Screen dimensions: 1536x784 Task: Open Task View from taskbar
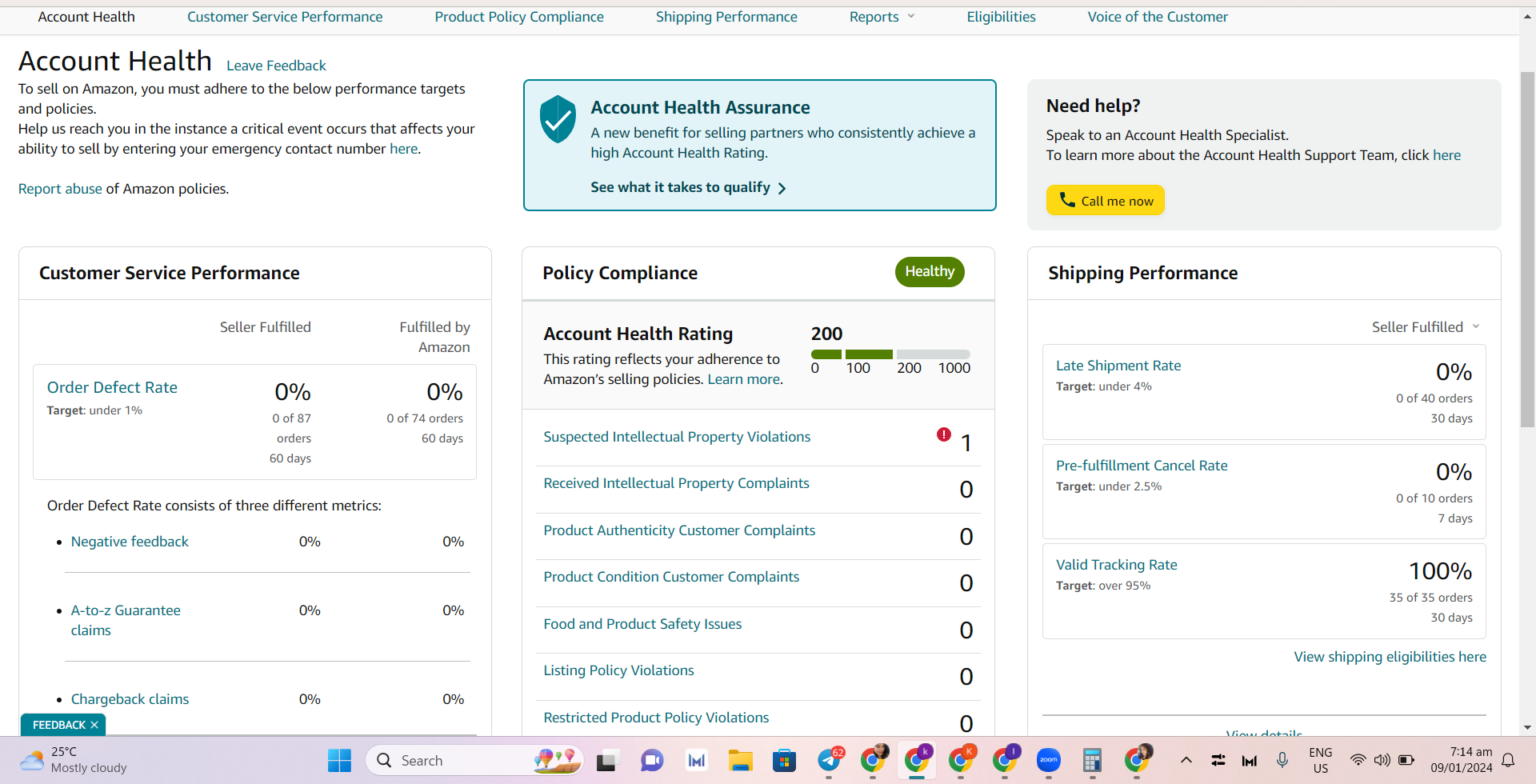tap(608, 761)
